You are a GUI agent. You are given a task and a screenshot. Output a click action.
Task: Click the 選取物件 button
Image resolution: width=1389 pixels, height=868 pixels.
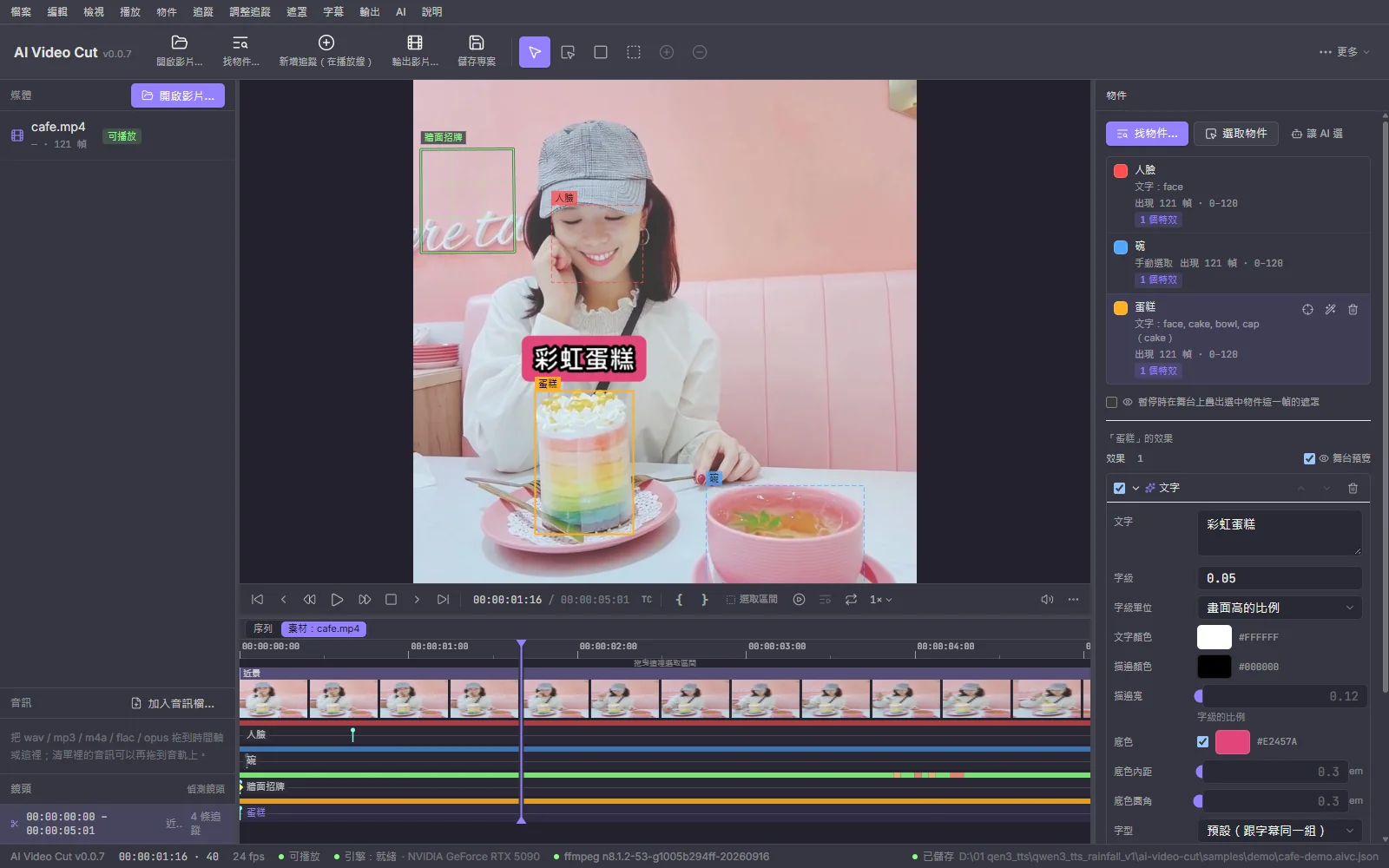coord(1236,134)
